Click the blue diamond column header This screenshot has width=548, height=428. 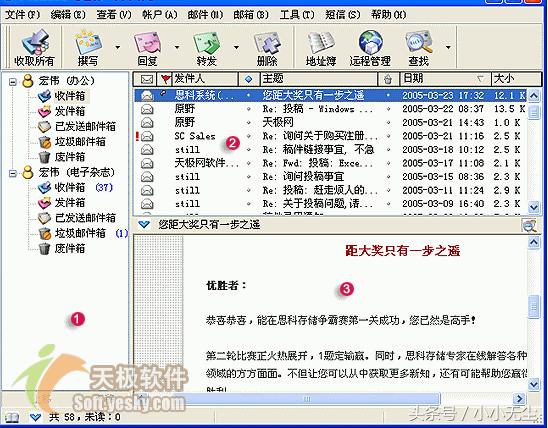[x=249, y=79]
